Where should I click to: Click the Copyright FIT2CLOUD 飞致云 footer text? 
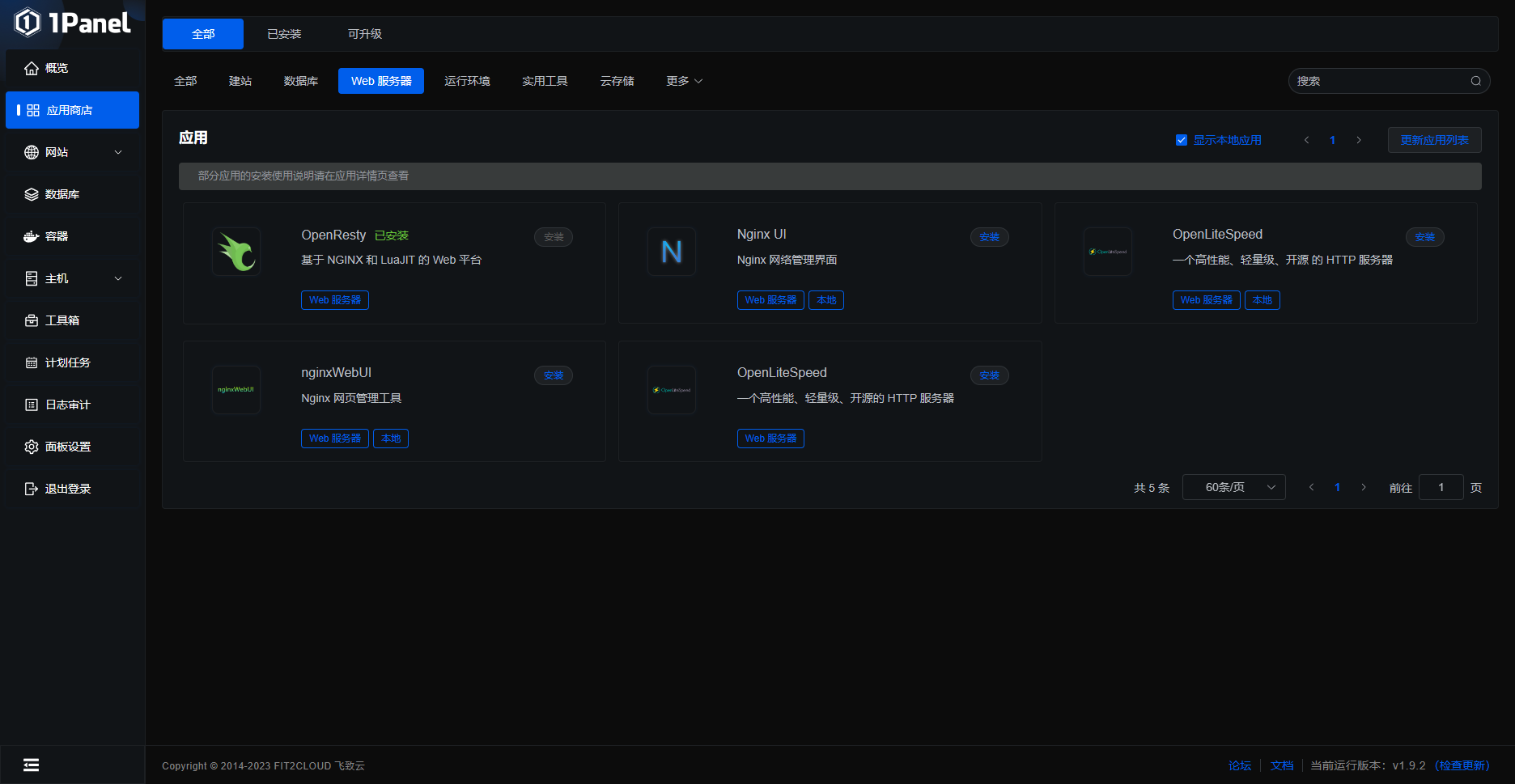coord(263,765)
